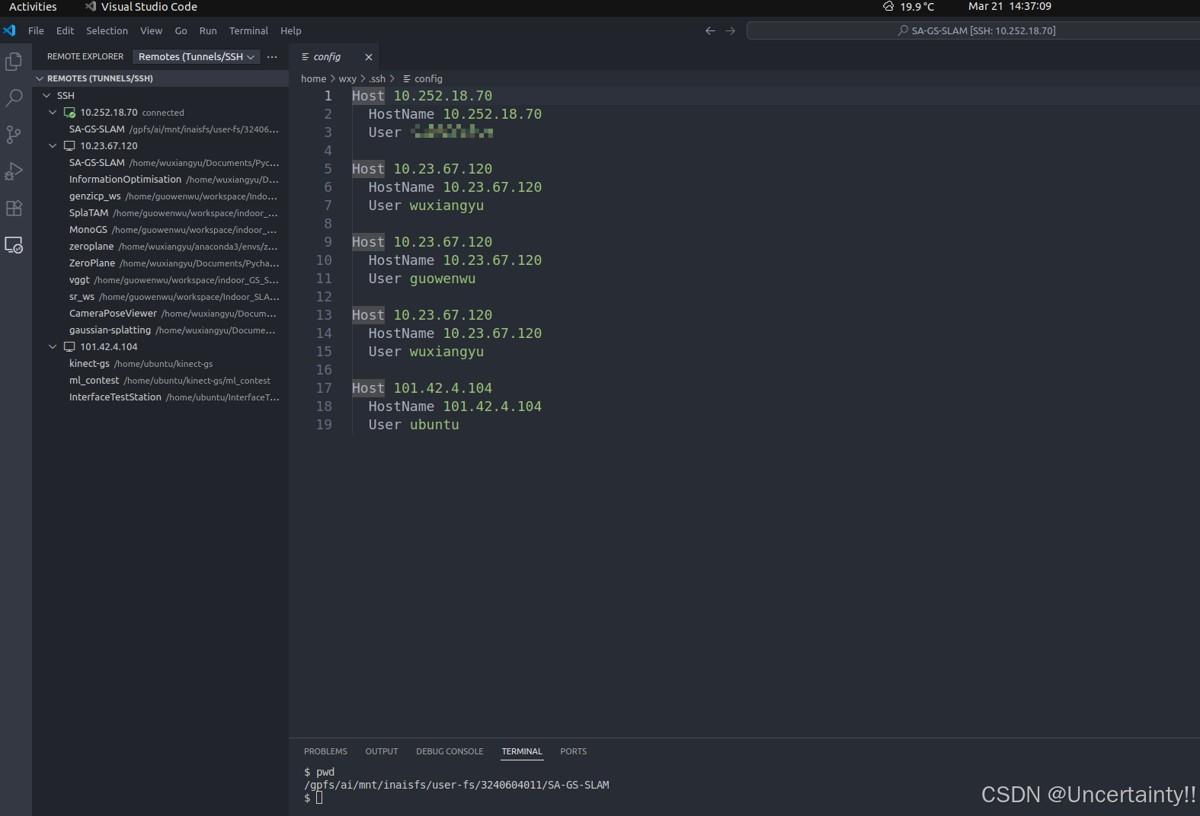Switch to the DEBUG CONSOLE tab
Image resolution: width=1200 pixels, height=816 pixels.
click(449, 751)
